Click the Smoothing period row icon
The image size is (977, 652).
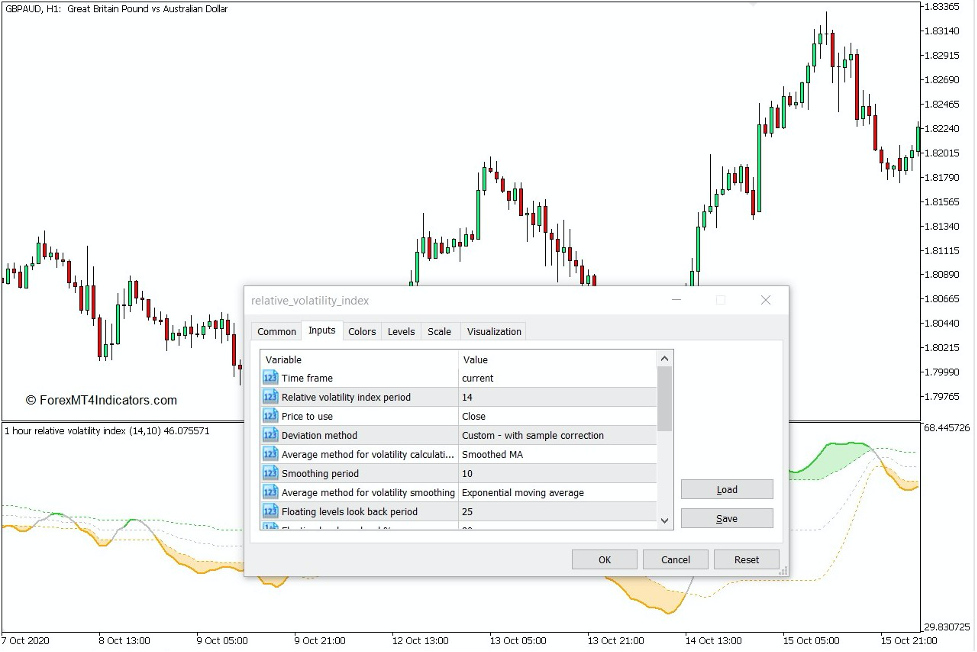pyautogui.click(x=270, y=473)
